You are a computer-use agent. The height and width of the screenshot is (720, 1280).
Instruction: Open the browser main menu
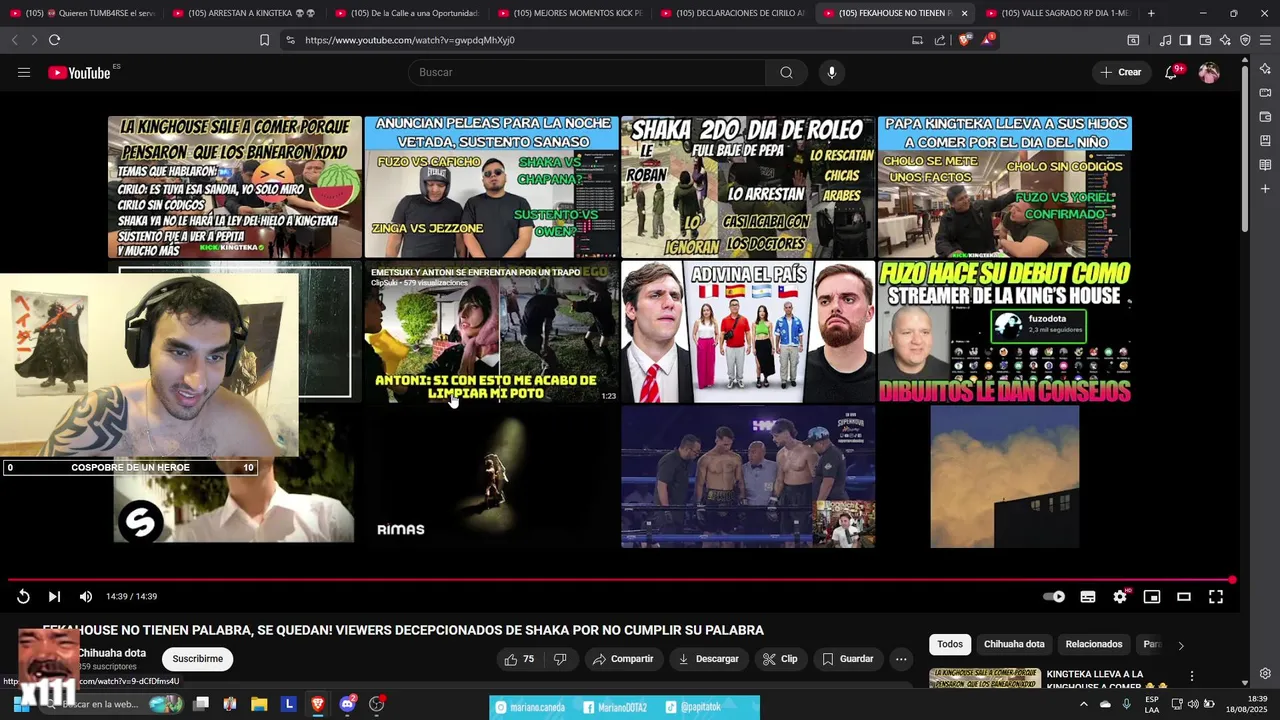pos(1265,40)
